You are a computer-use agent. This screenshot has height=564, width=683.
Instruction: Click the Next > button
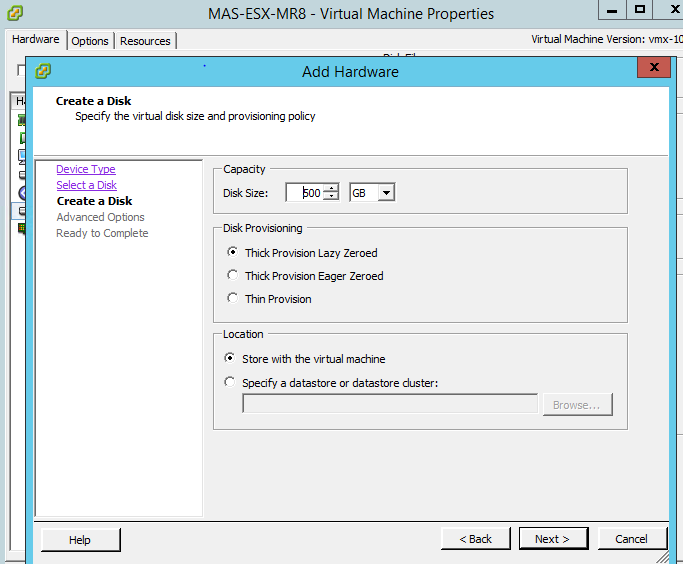[x=553, y=539]
